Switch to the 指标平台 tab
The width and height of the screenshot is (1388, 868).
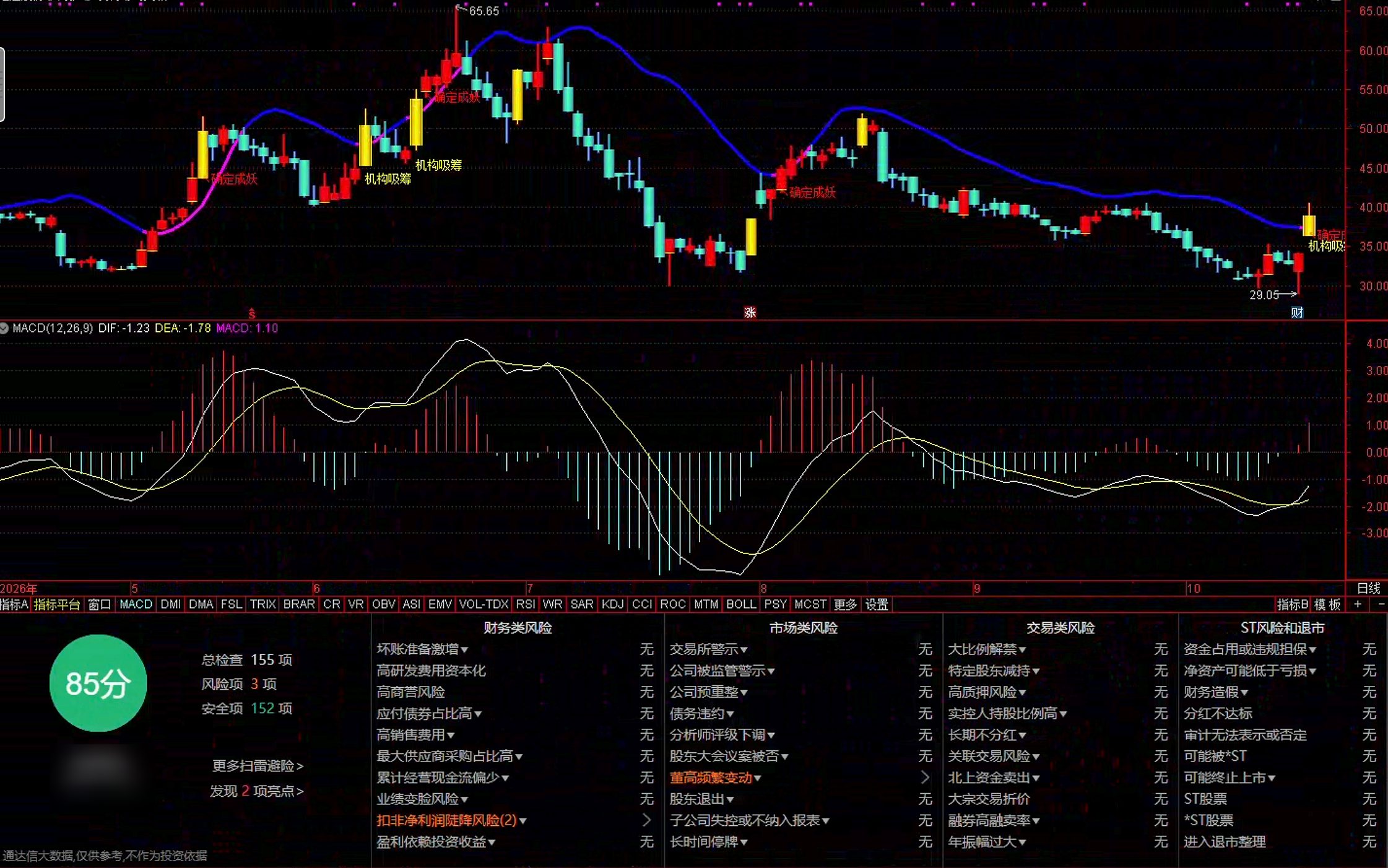click(x=57, y=604)
